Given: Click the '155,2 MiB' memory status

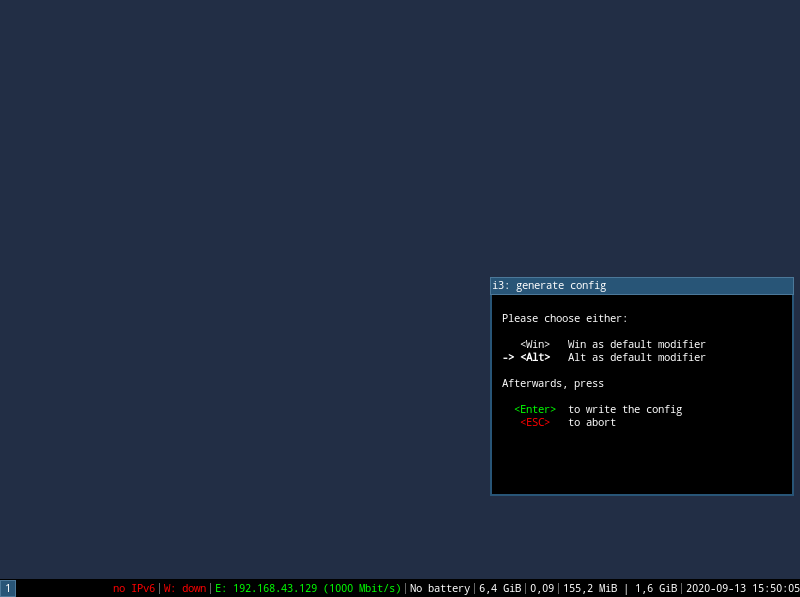Looking at the screenshot, I should coord(590,588).
